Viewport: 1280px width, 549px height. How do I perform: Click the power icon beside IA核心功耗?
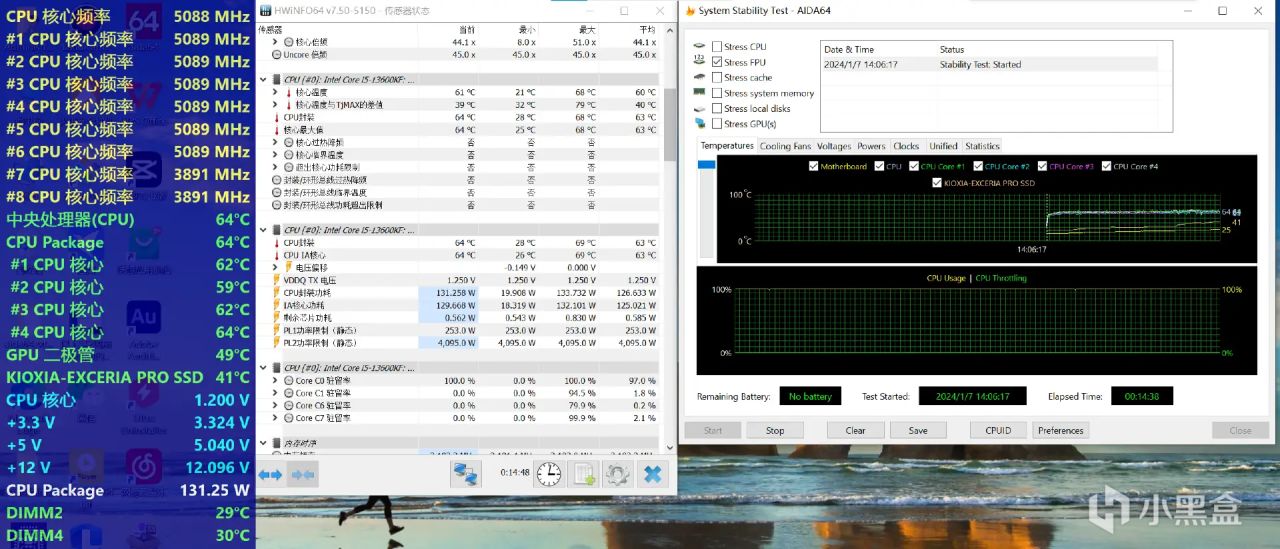click(x=277, y=305)
